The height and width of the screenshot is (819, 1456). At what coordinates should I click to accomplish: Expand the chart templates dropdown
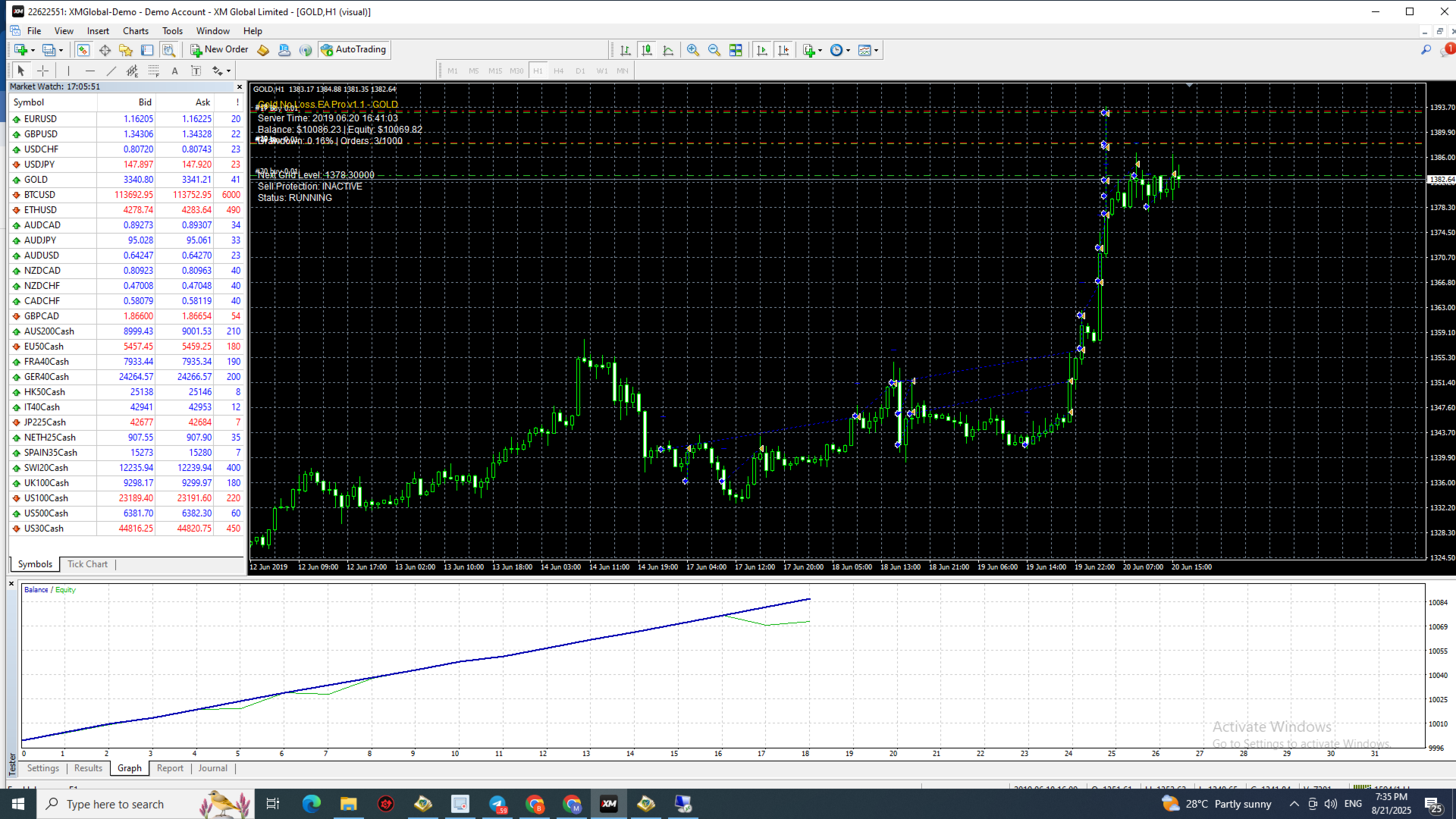(x=876, y=51)
